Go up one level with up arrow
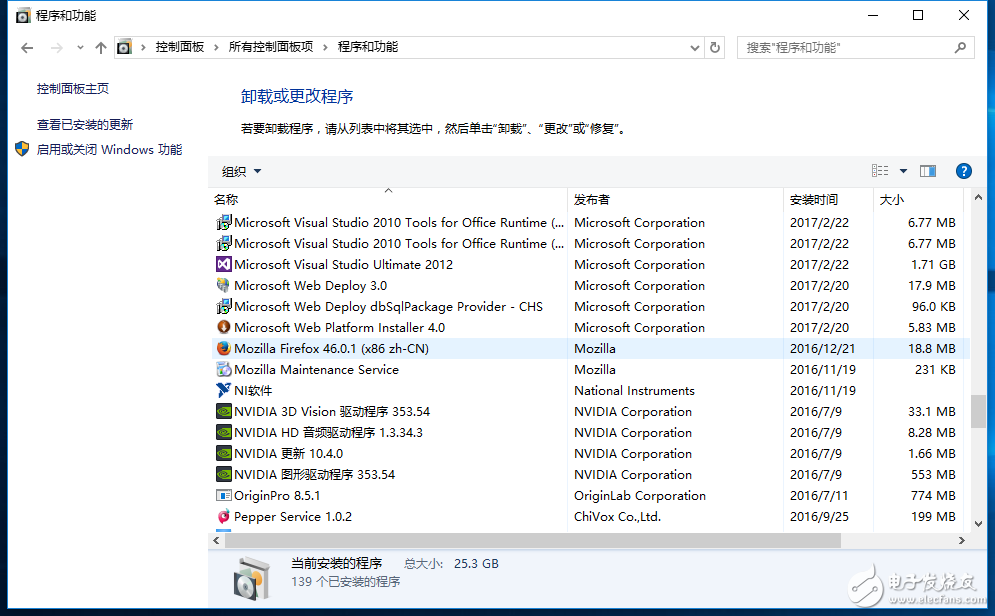The image size is (995, 616). click(100, 48)
